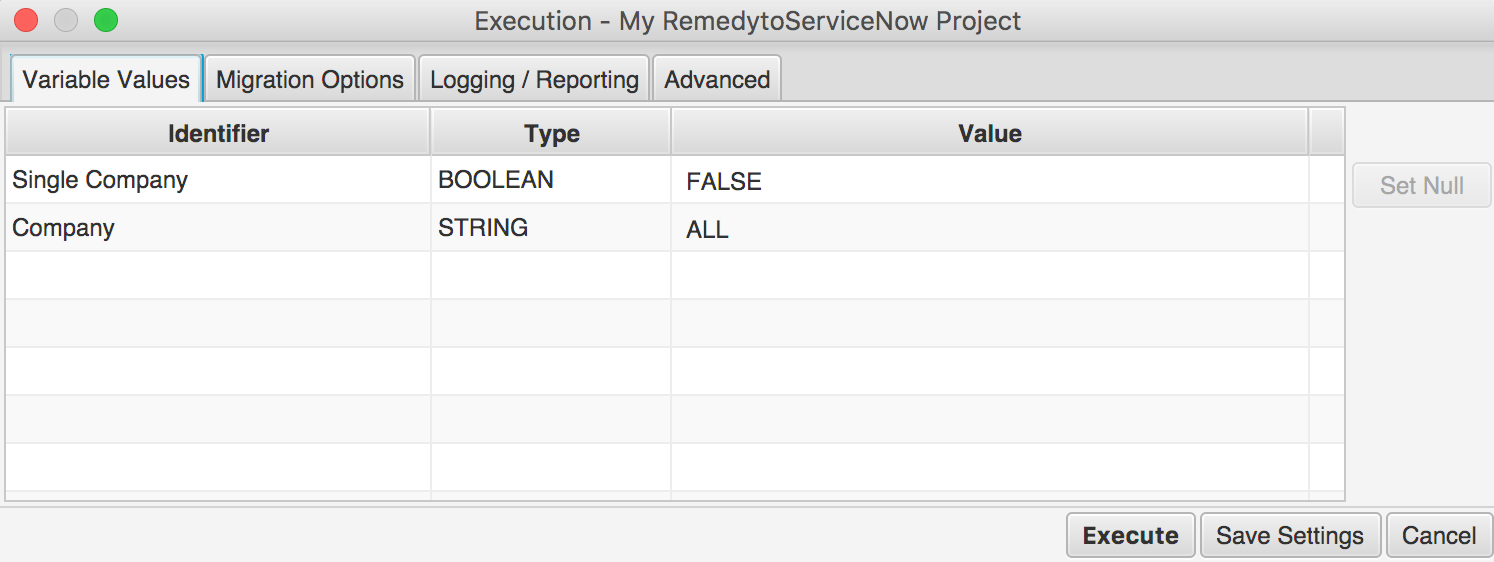
Task: Click the Save Settings button
Action: pyautogui.click(x=1290, y=535)
